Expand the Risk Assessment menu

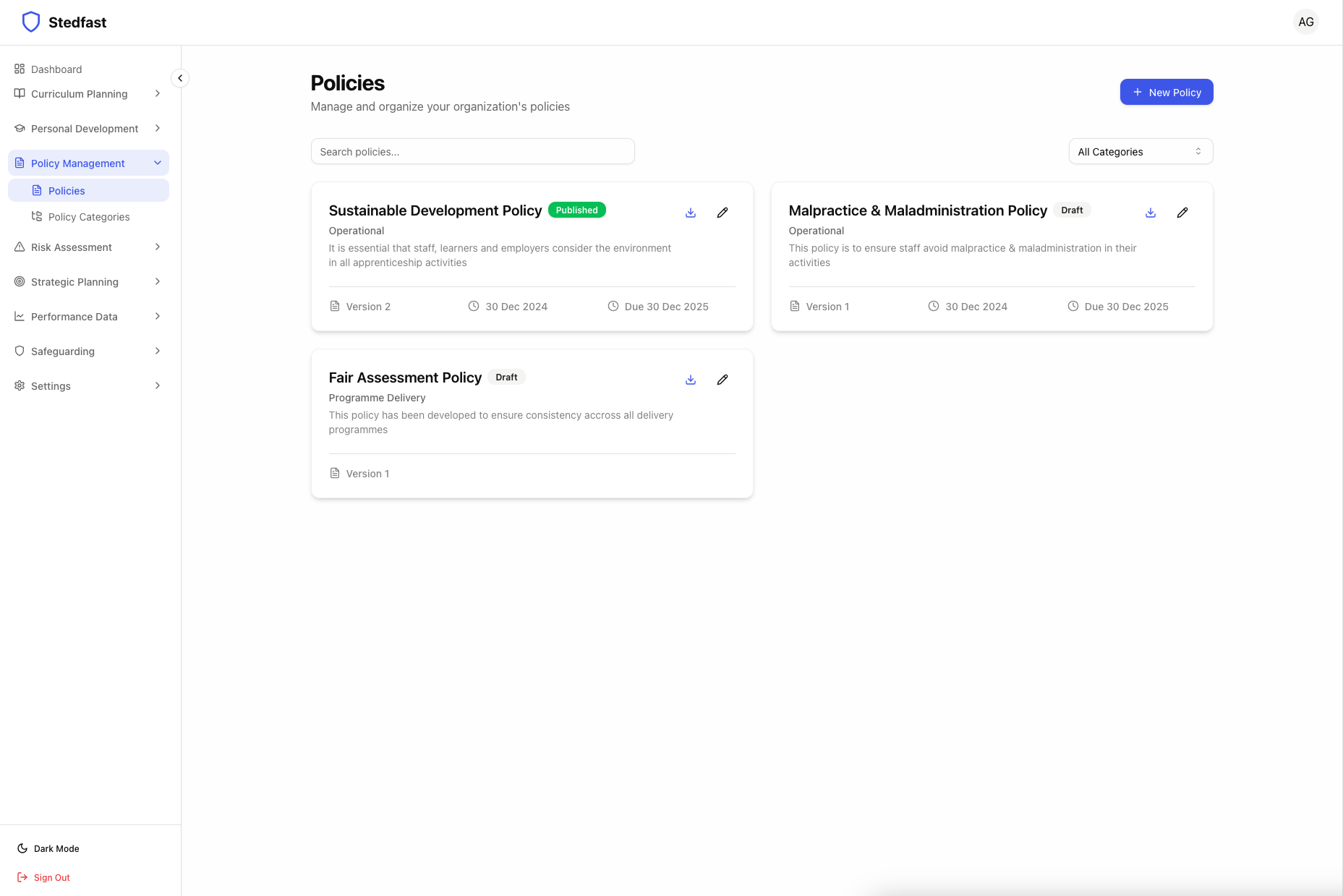tap(88, 247)
